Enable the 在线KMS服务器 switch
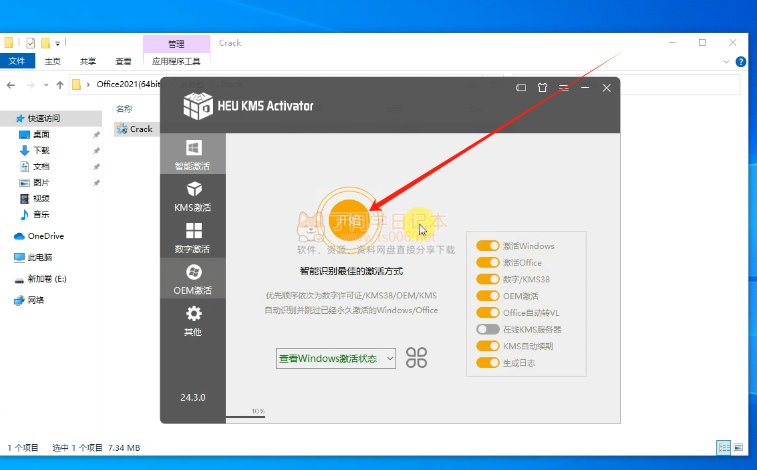Screen dimensions: 757x470 [488, 329]
